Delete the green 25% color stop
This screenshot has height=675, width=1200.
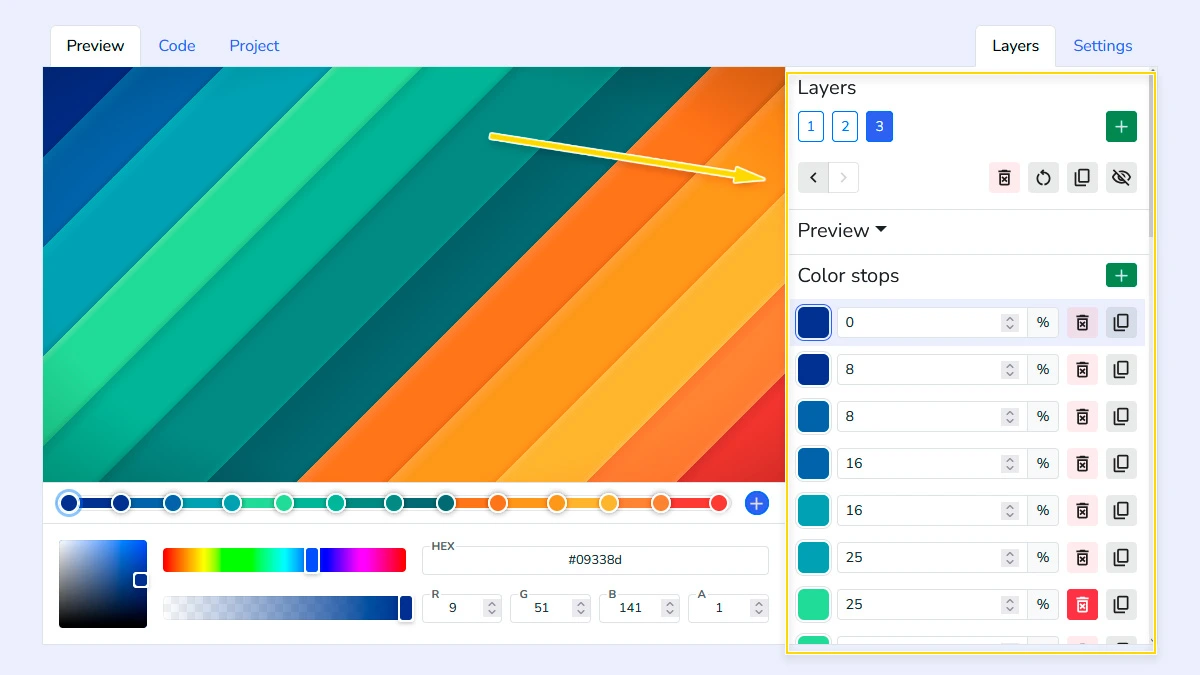[1082, 604]
